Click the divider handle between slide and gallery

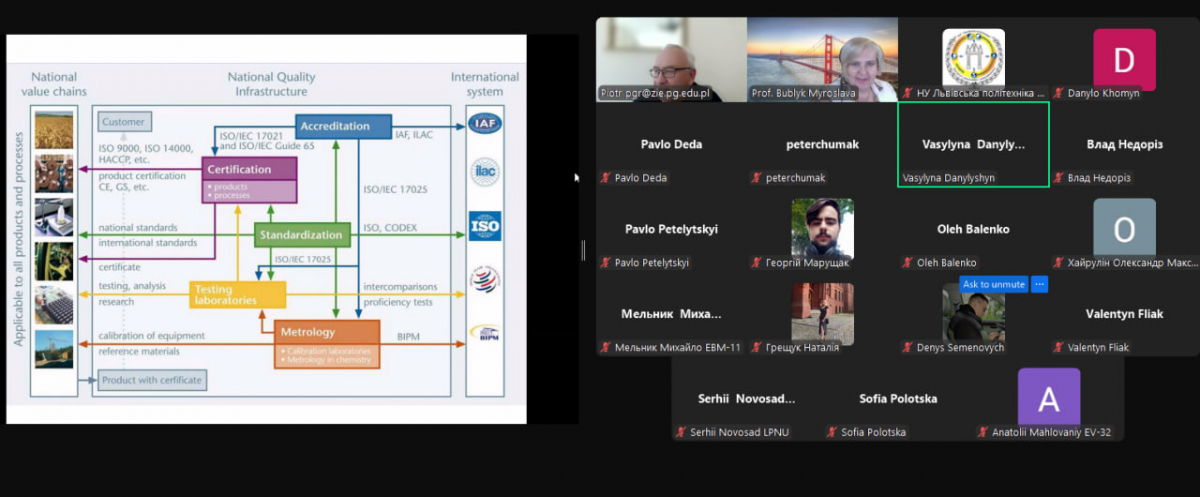(583, 249)
